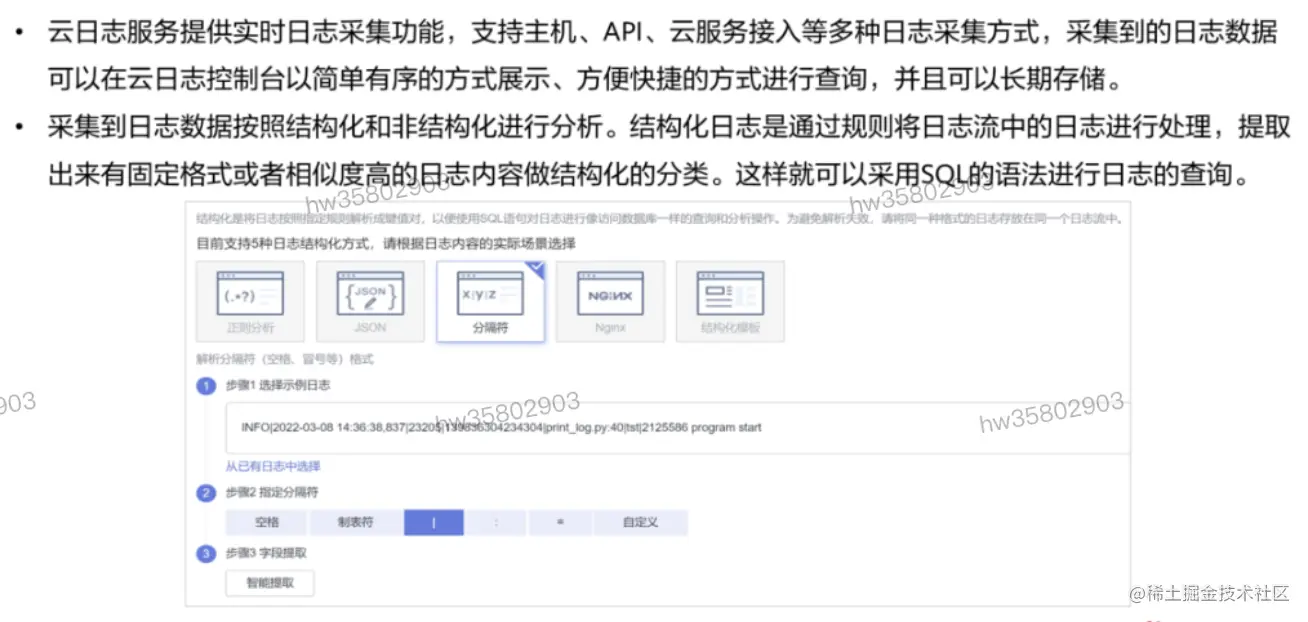The width and height of the screenshot is (1308, 622).
Task: Click into the sample log input box
Action: click(676, 427)
